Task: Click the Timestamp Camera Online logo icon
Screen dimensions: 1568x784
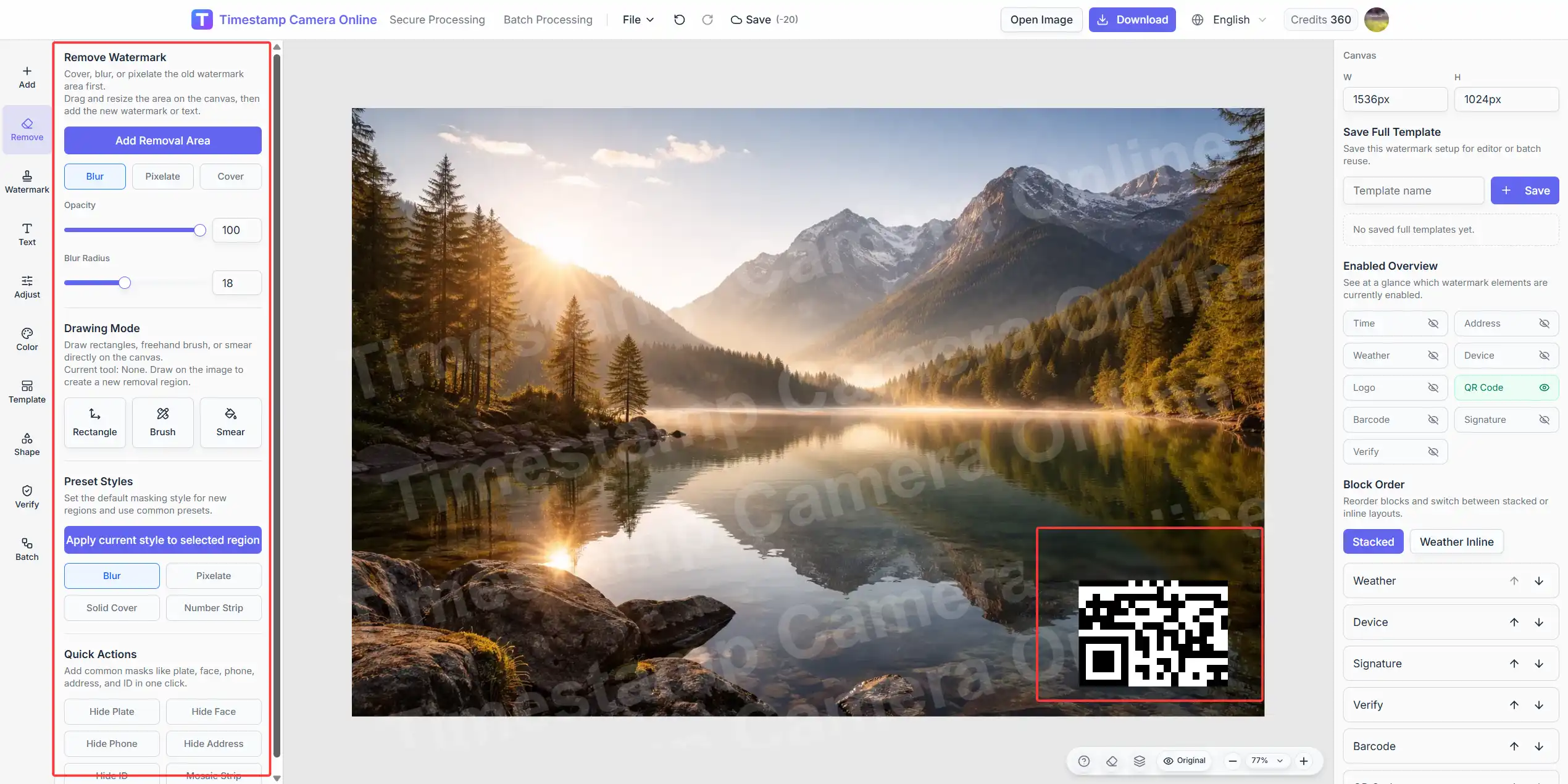Action: click(x=202, y=20)
